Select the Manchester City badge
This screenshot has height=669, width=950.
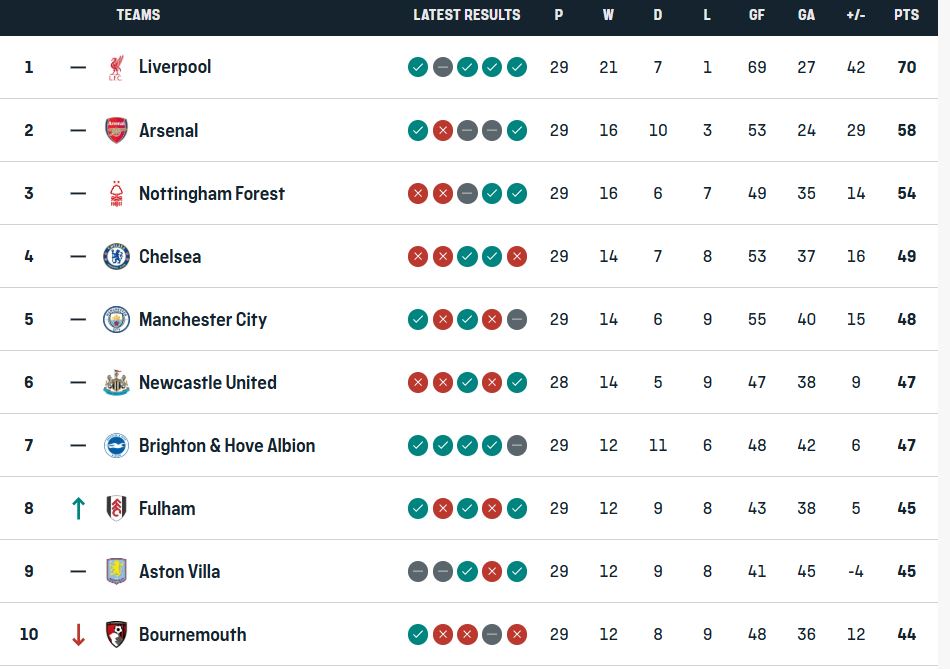pos(118,319)
